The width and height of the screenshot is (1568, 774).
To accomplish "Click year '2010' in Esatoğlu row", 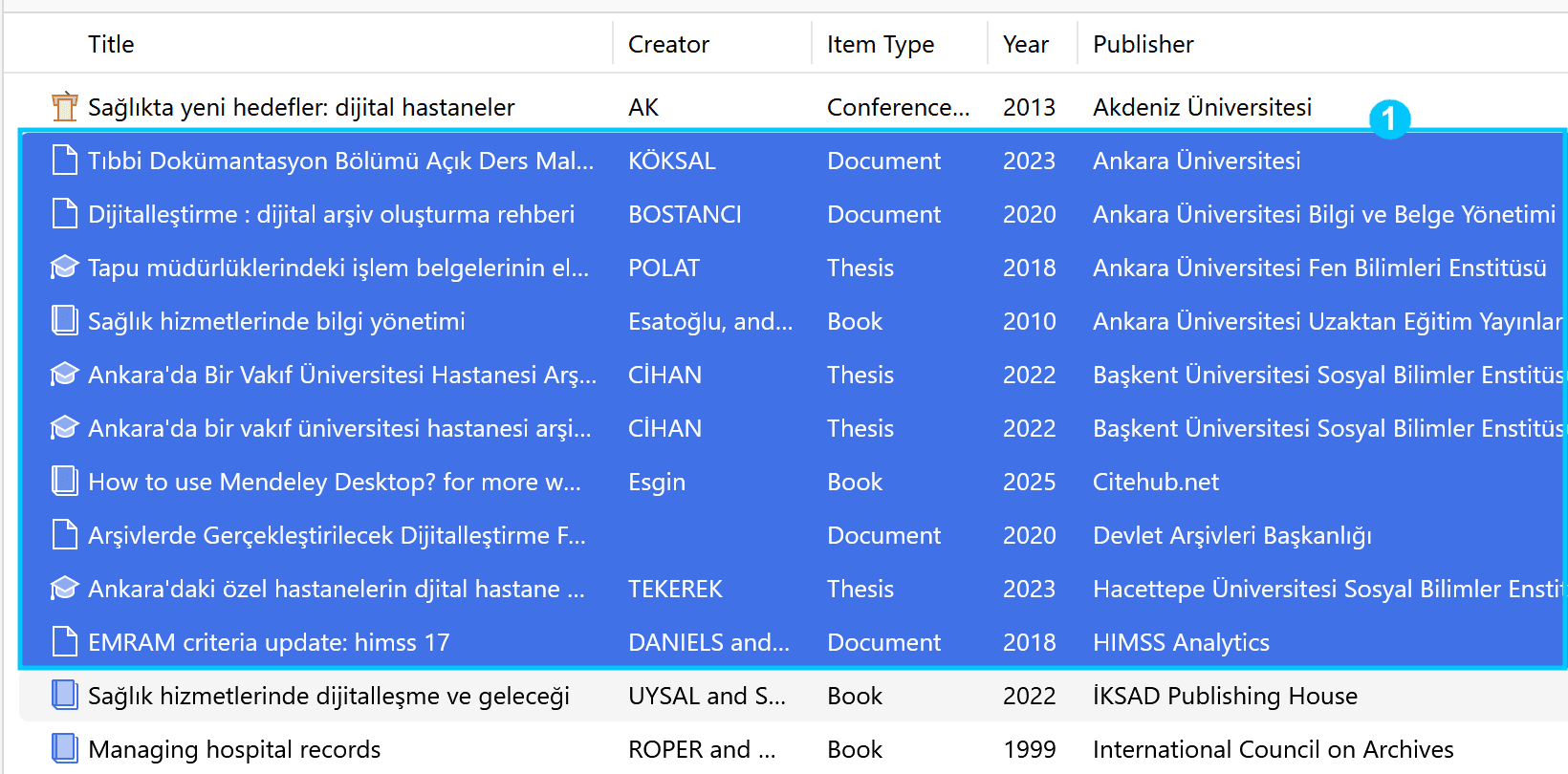I will pos(1029,321).
